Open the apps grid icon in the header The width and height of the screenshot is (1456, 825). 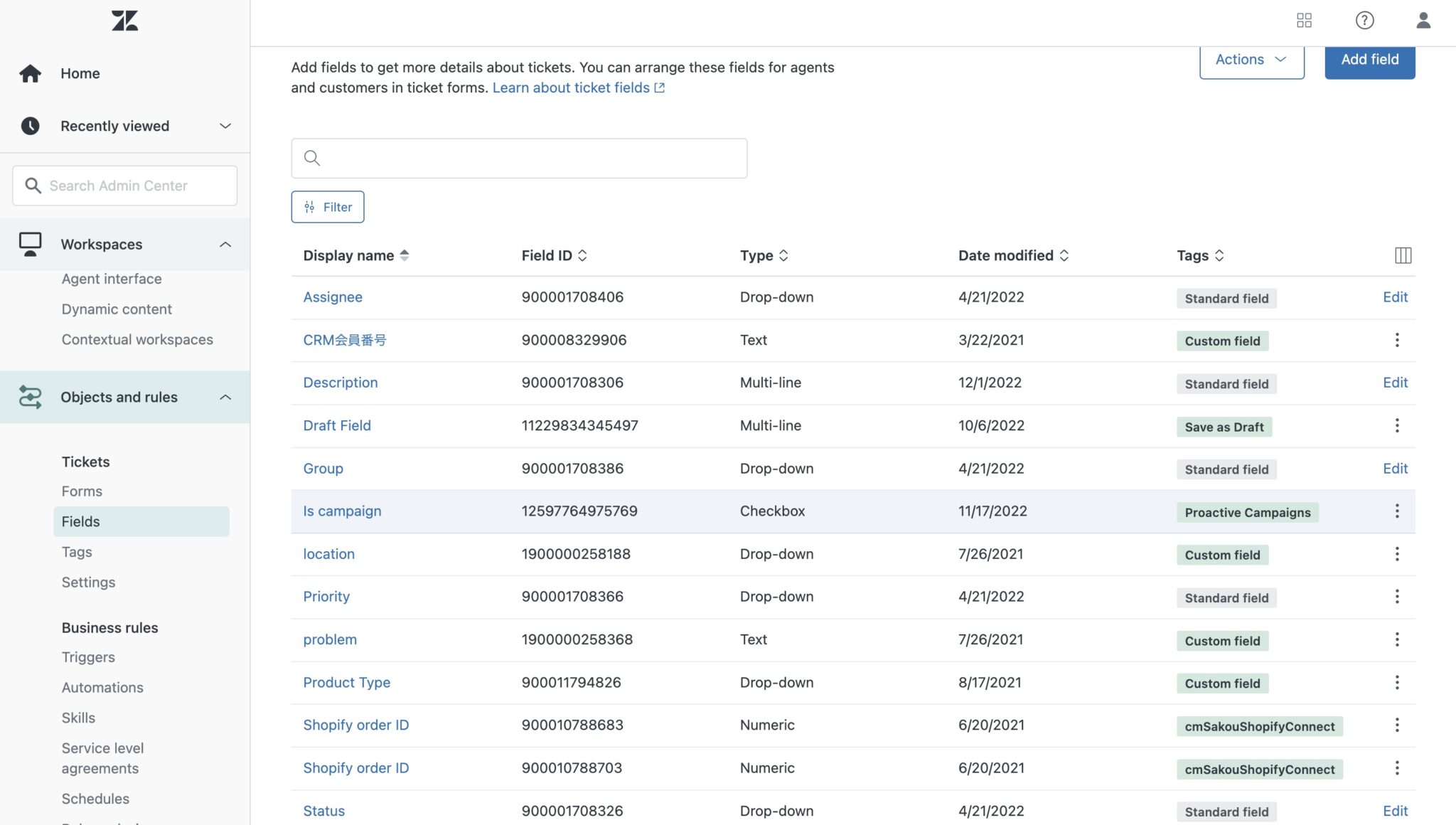1305,21
